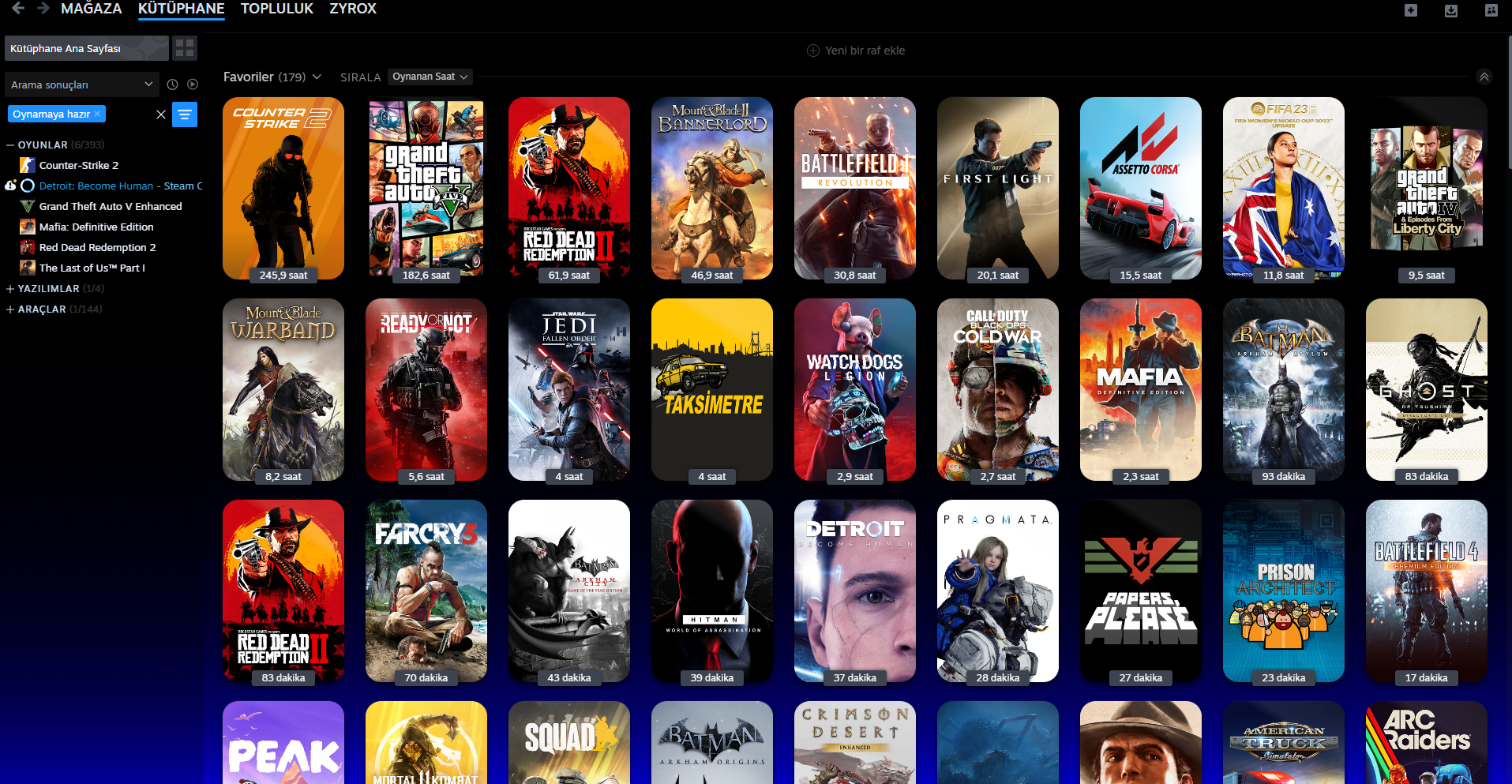Clear all filters with the white X
The width and height of the screenshot is (1512, 784).
(x=161, y=114)
